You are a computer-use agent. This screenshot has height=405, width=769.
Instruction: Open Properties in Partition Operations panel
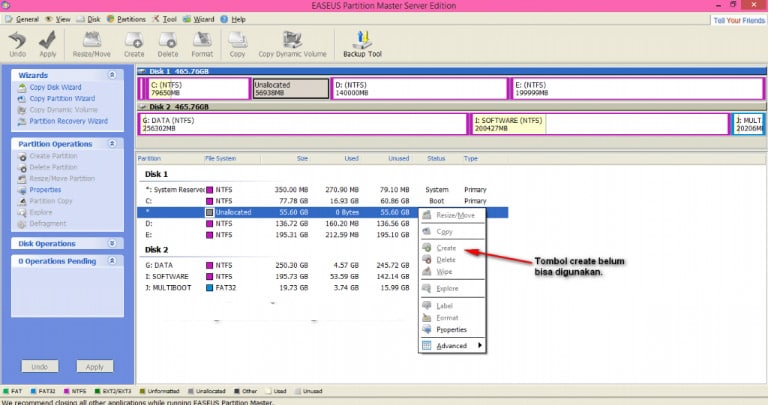pos(40,190)
